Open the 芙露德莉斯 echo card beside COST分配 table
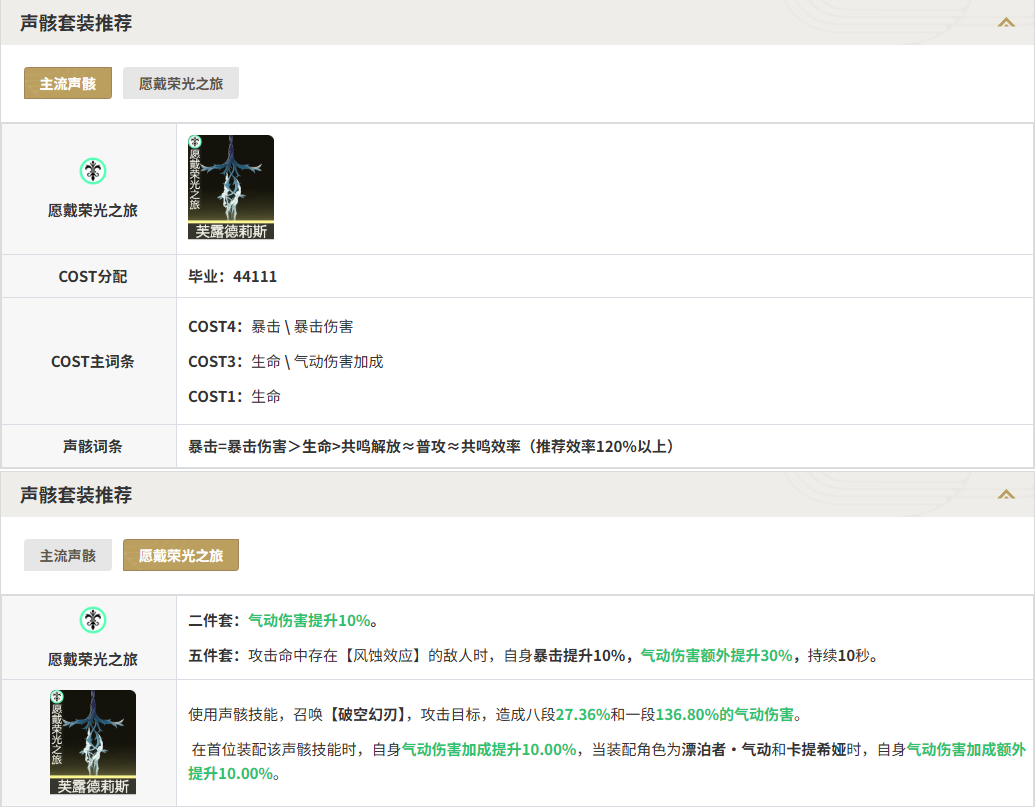Image resolution: width=1035 pixels, height=807 pixels. pos(231,187)
